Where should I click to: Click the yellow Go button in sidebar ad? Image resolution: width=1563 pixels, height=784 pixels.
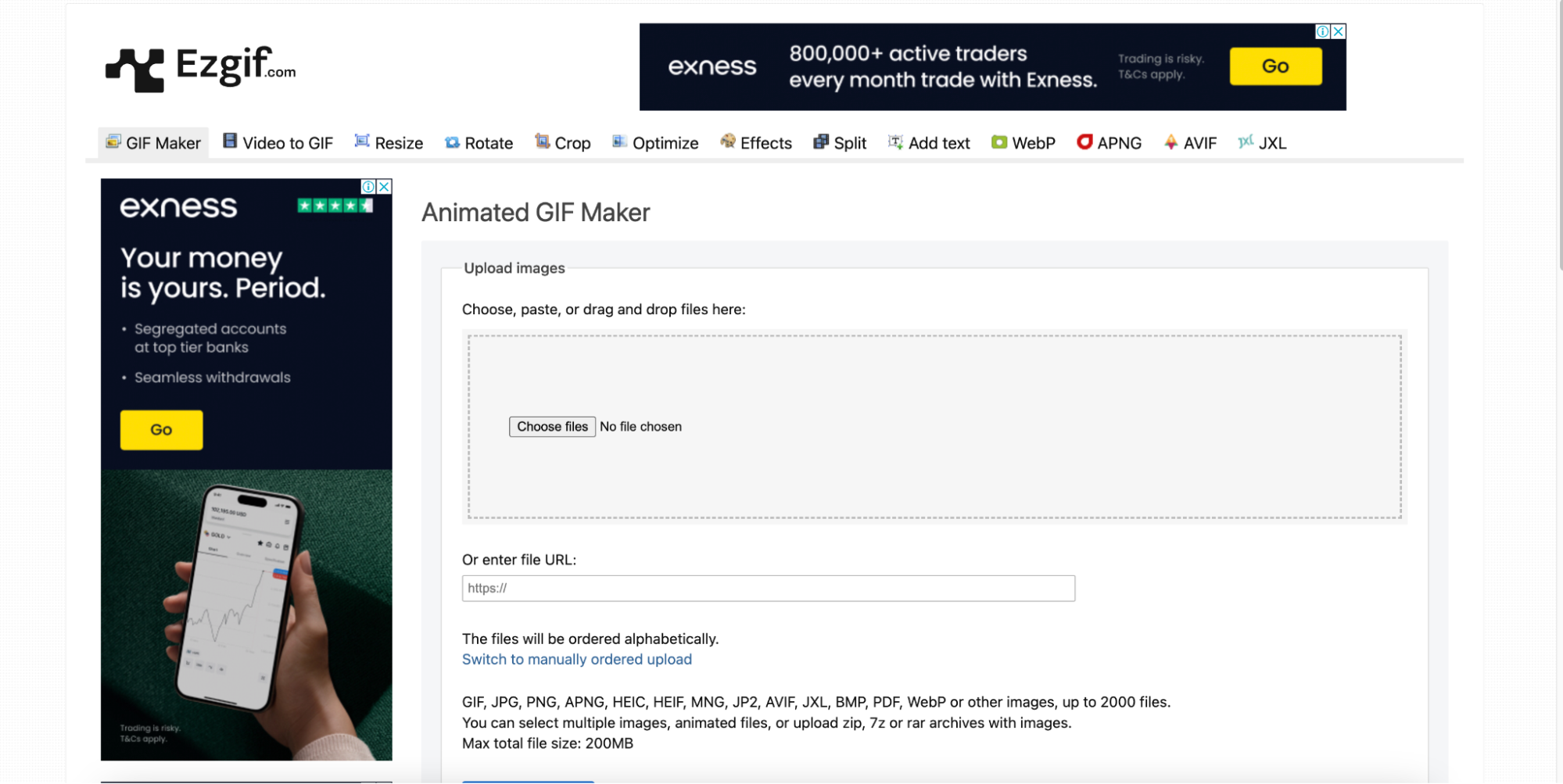pyautogui.click(x=161, y=430)
